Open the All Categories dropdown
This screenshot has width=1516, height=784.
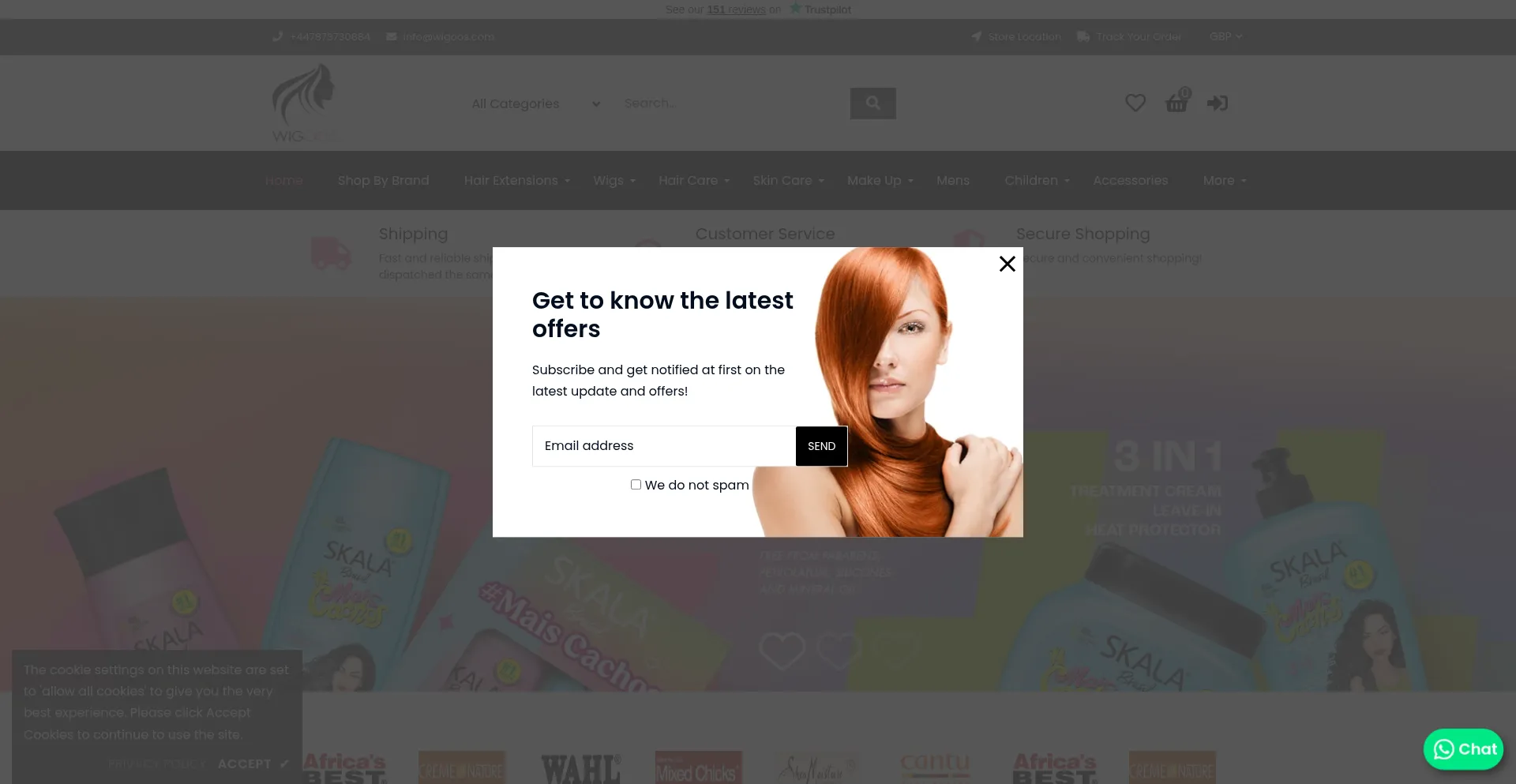pos(536,103)
